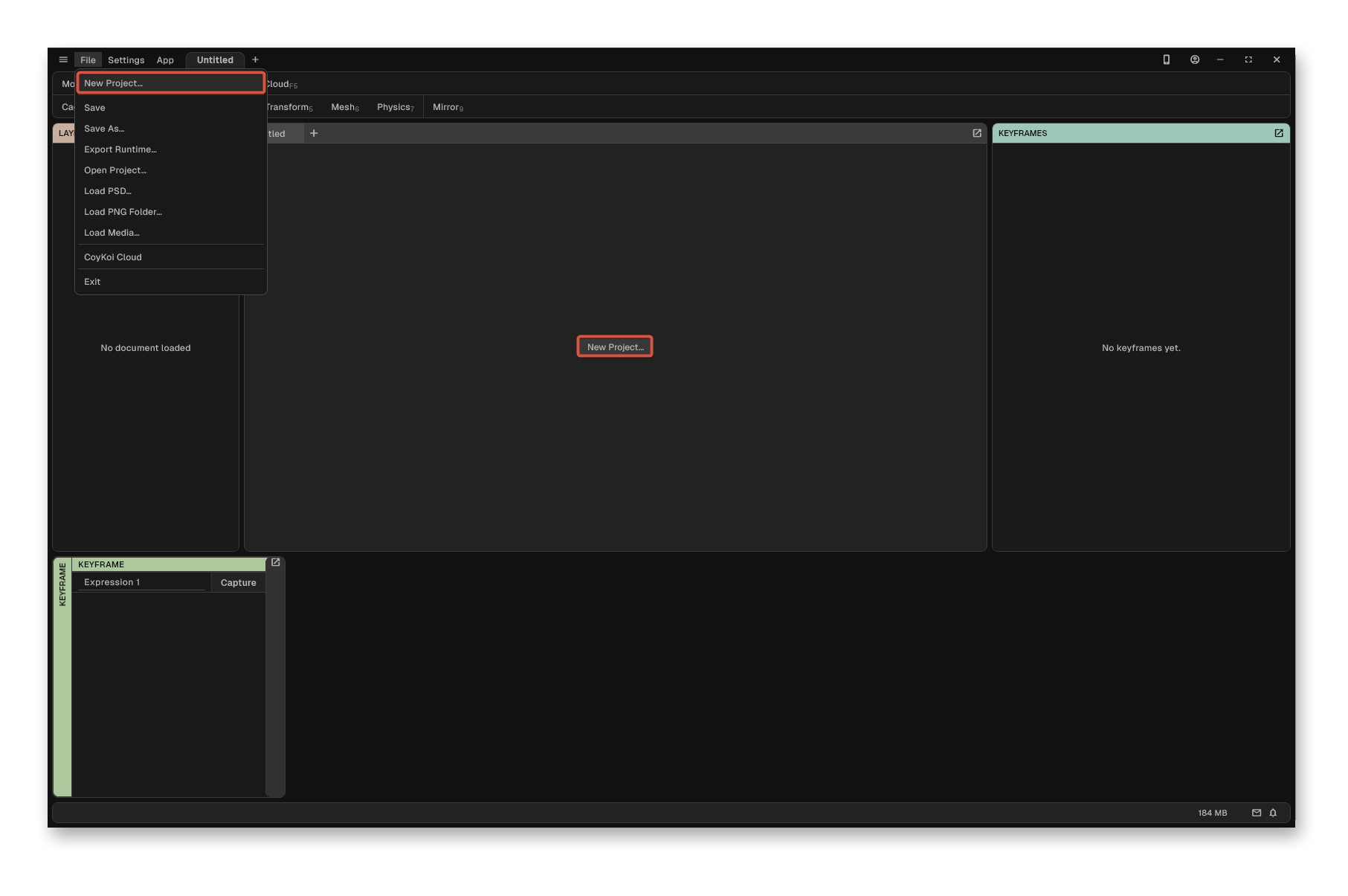This screenshot has height=896, width=1348.
Task: Minimize the application window
Action: [x=1220, y=59]
